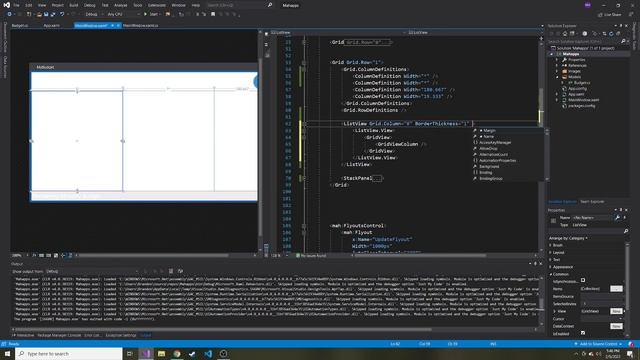
Task: Click the search magnifier in title bar
Action: (270, 5)
